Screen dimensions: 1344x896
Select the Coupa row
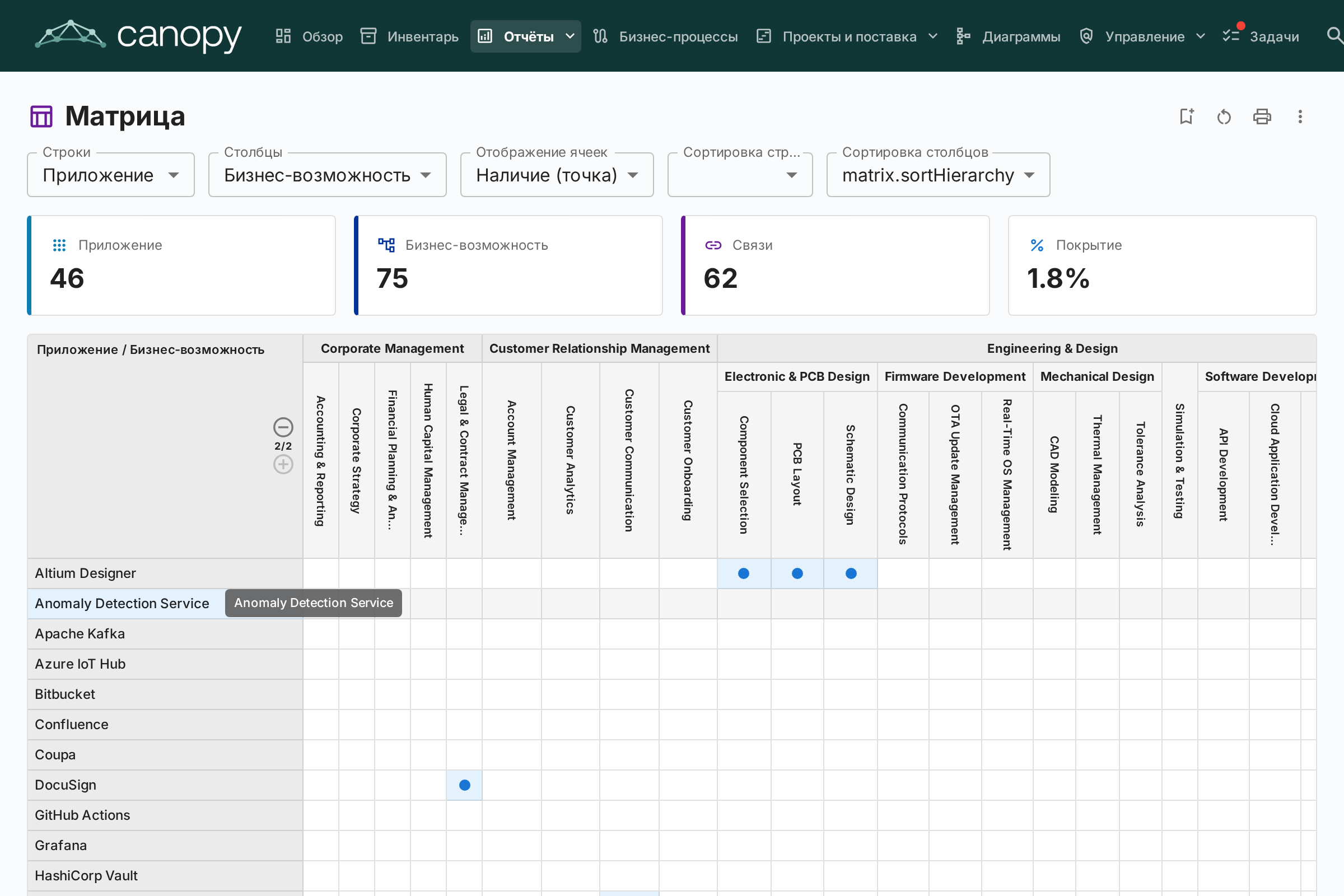(x=165, y=755)
